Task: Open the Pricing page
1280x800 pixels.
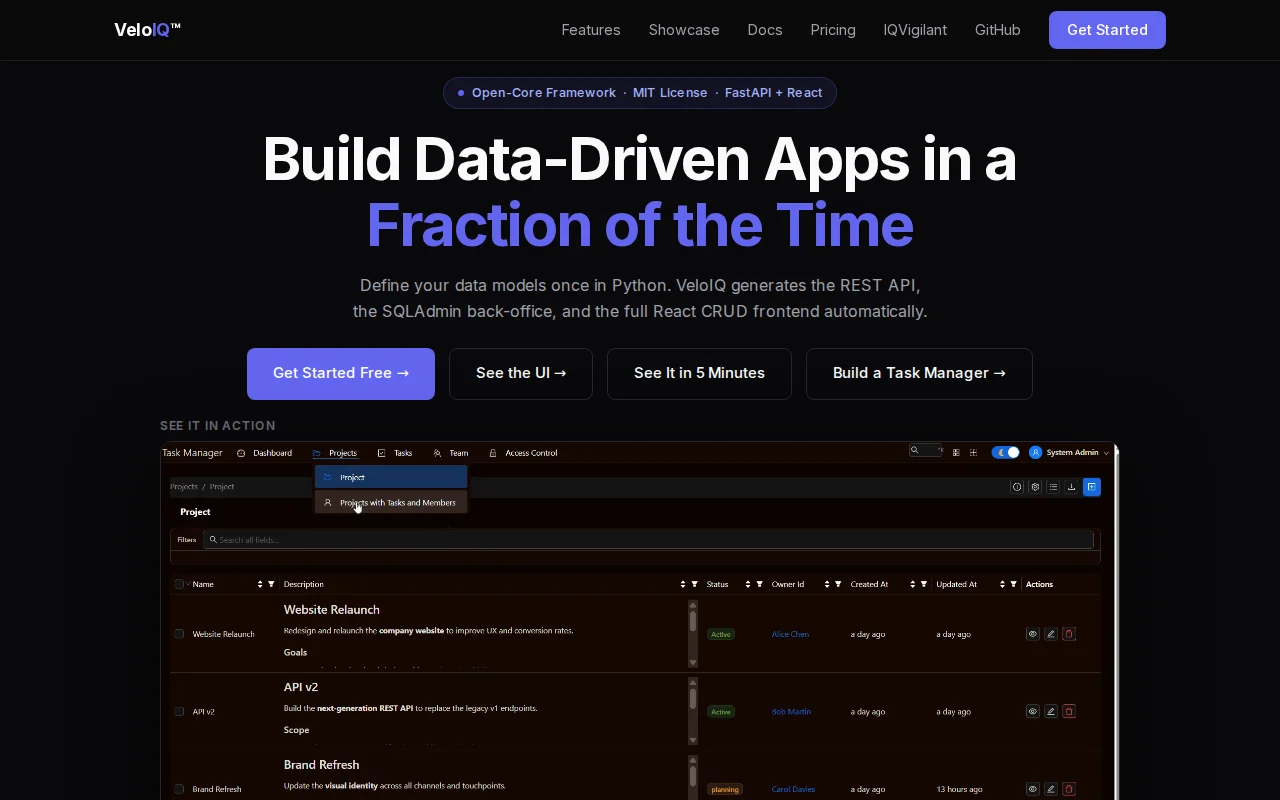Action: 833,30
